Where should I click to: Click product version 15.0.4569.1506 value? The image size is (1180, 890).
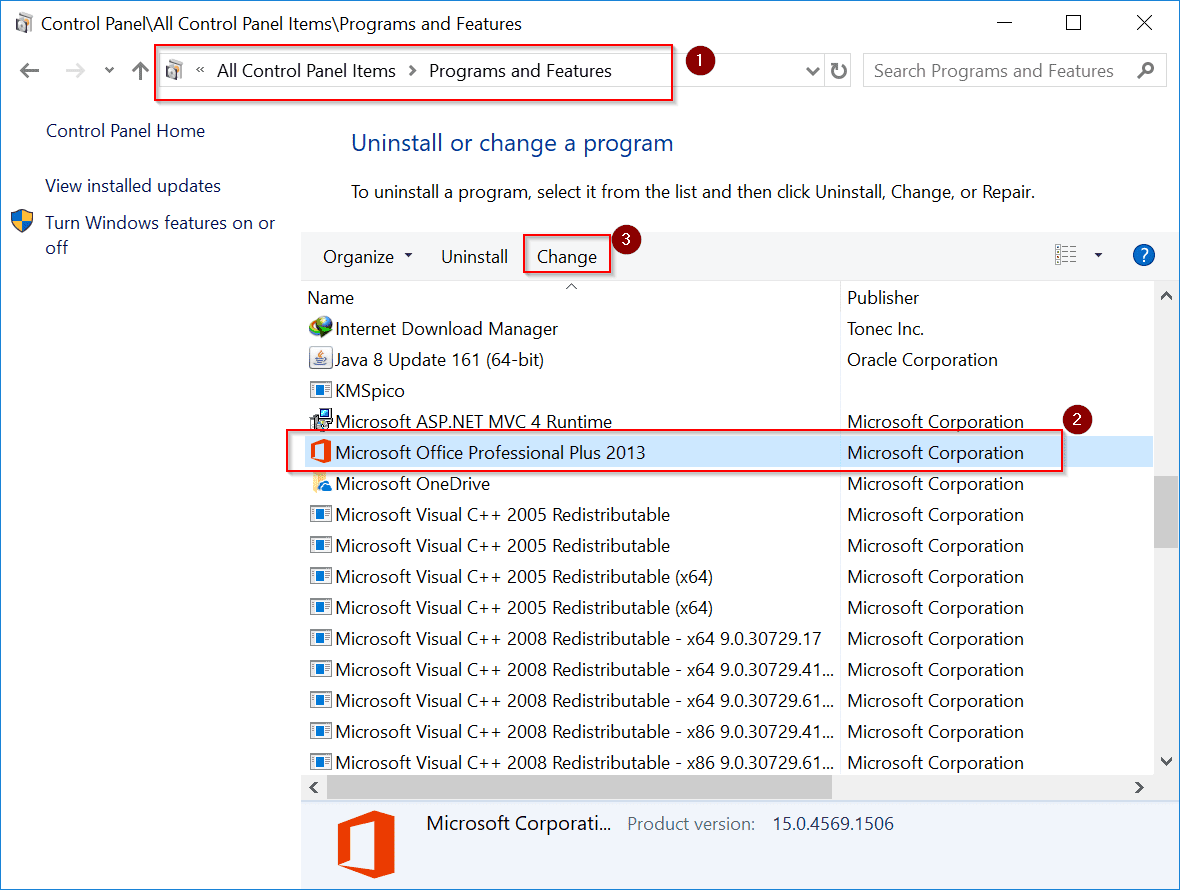coord(833,824)
